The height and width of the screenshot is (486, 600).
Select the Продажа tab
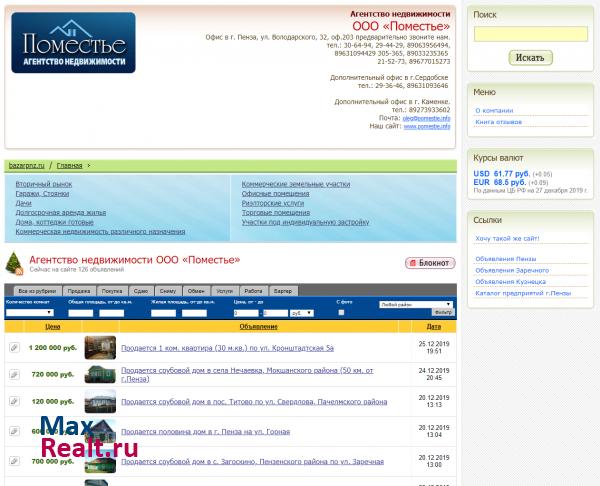(79, 291)
